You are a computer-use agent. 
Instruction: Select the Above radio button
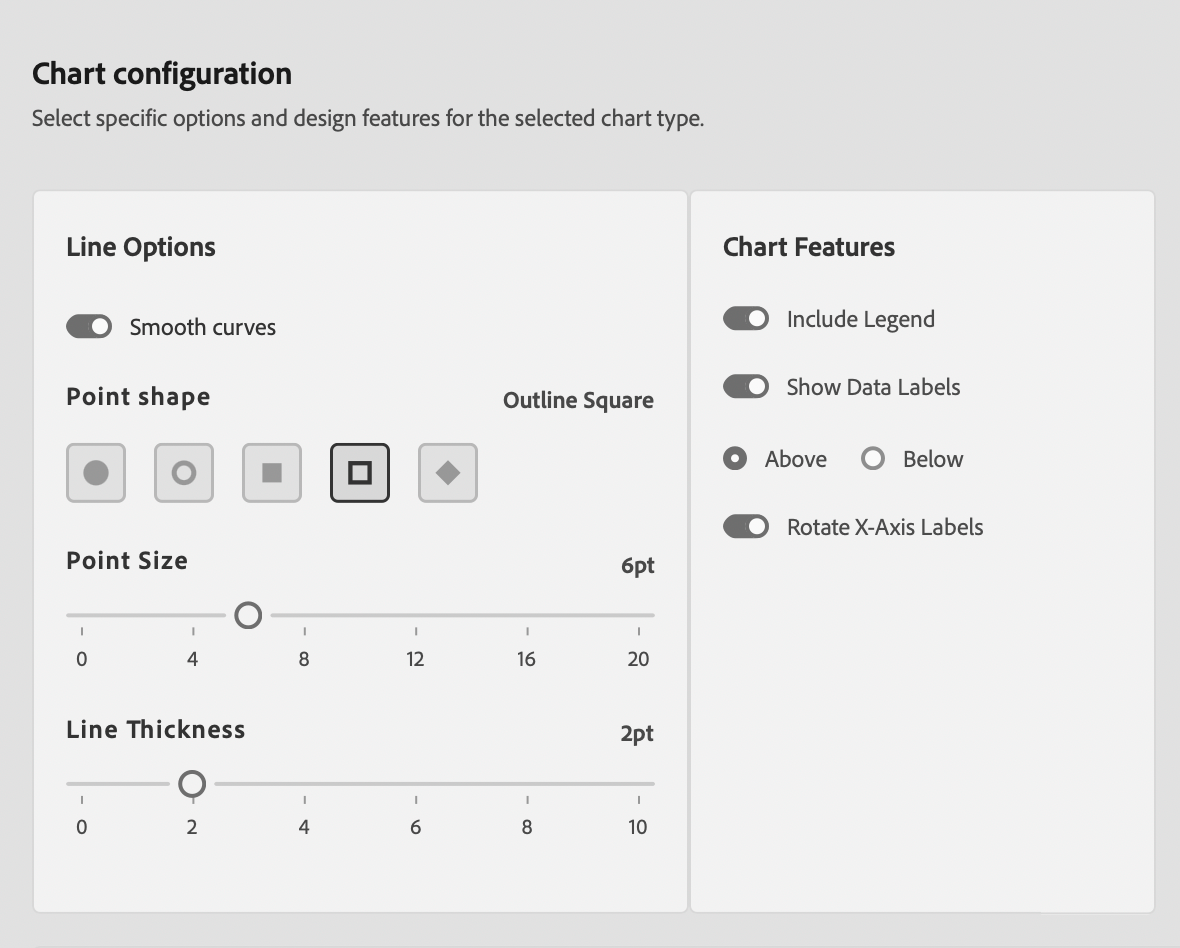pos(734,458)
